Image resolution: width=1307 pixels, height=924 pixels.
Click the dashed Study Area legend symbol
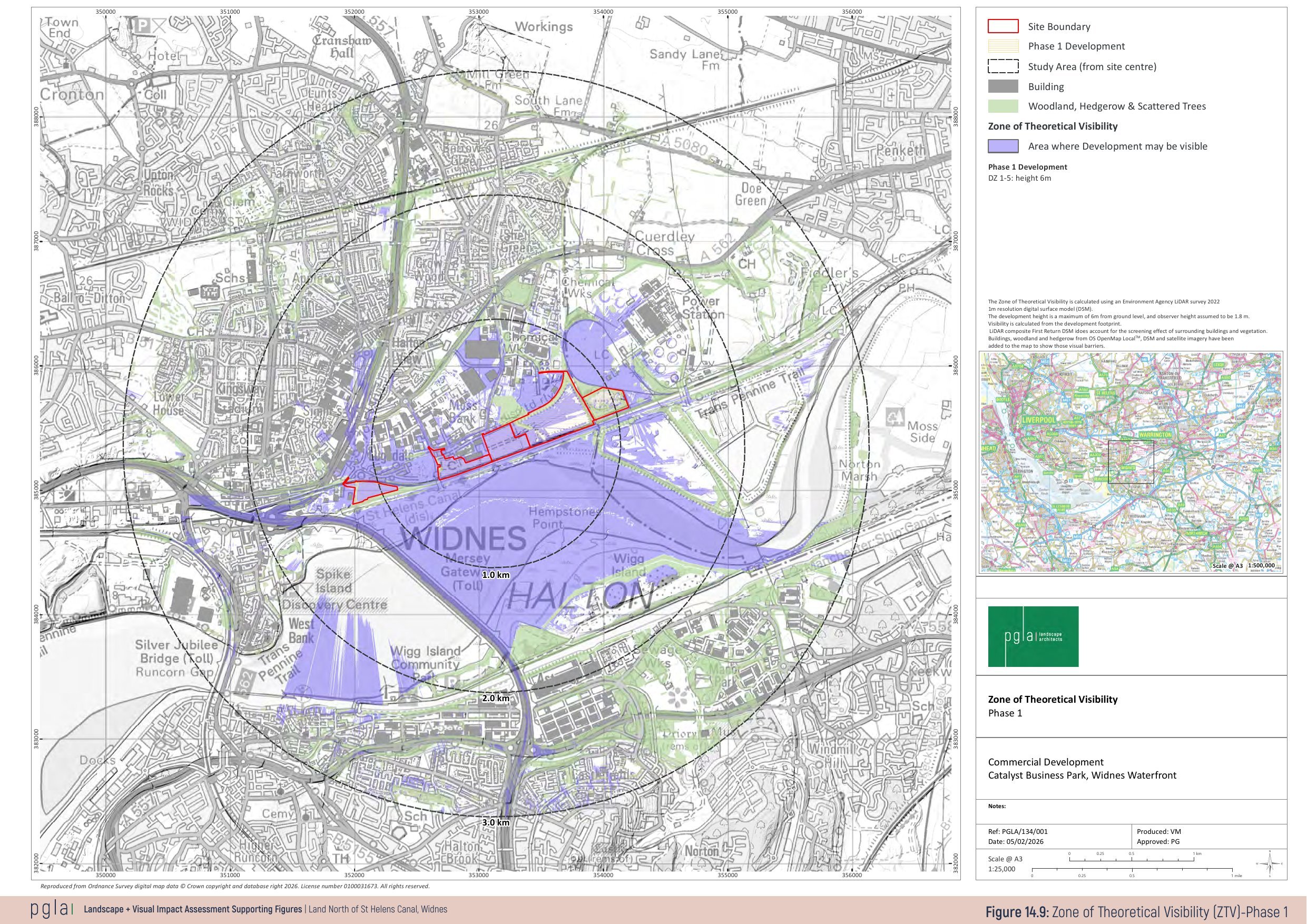click(x=1003, y=66)
